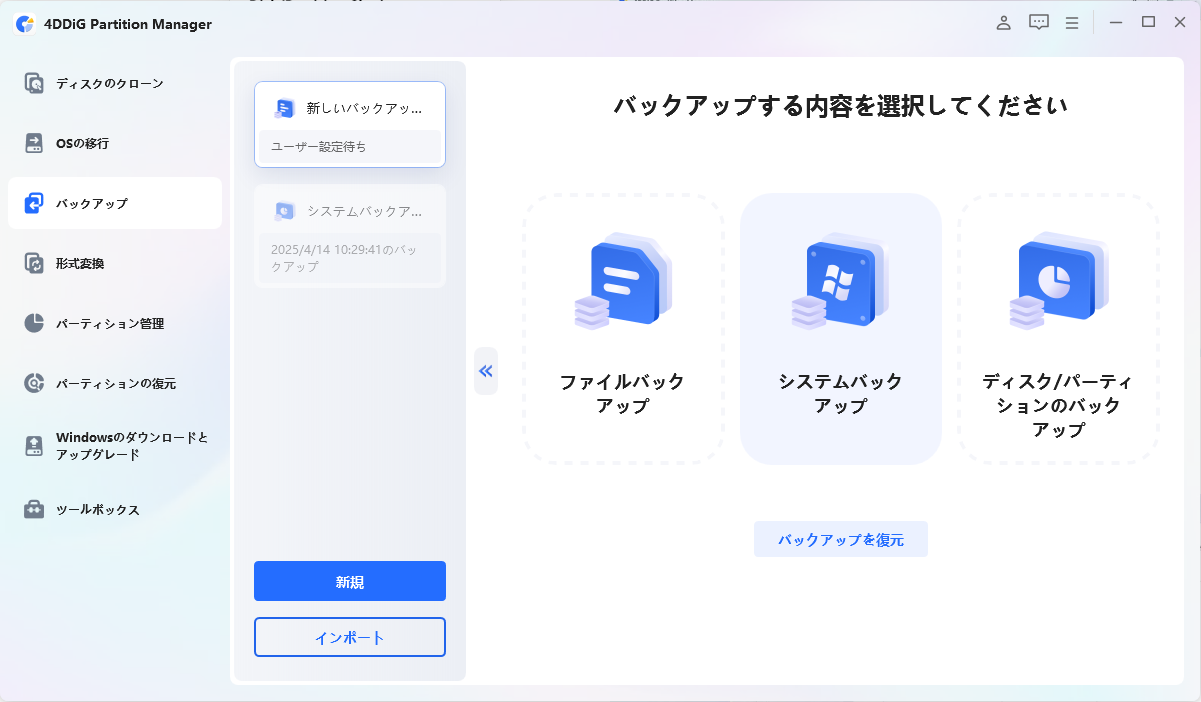Click the 2025/4/14 10:29:41 backup timestamp
This screenshot has width=1201, height=702.
click(x=344, y=258)
